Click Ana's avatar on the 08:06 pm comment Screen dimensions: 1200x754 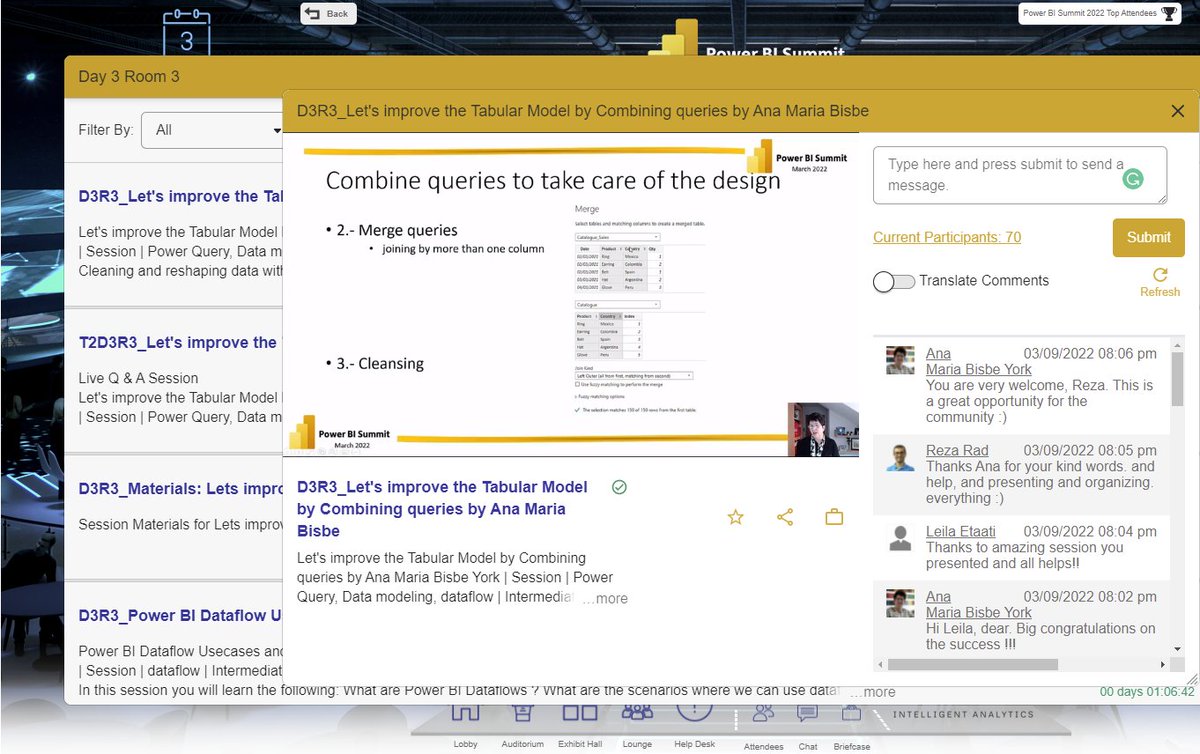coord(901,360)
